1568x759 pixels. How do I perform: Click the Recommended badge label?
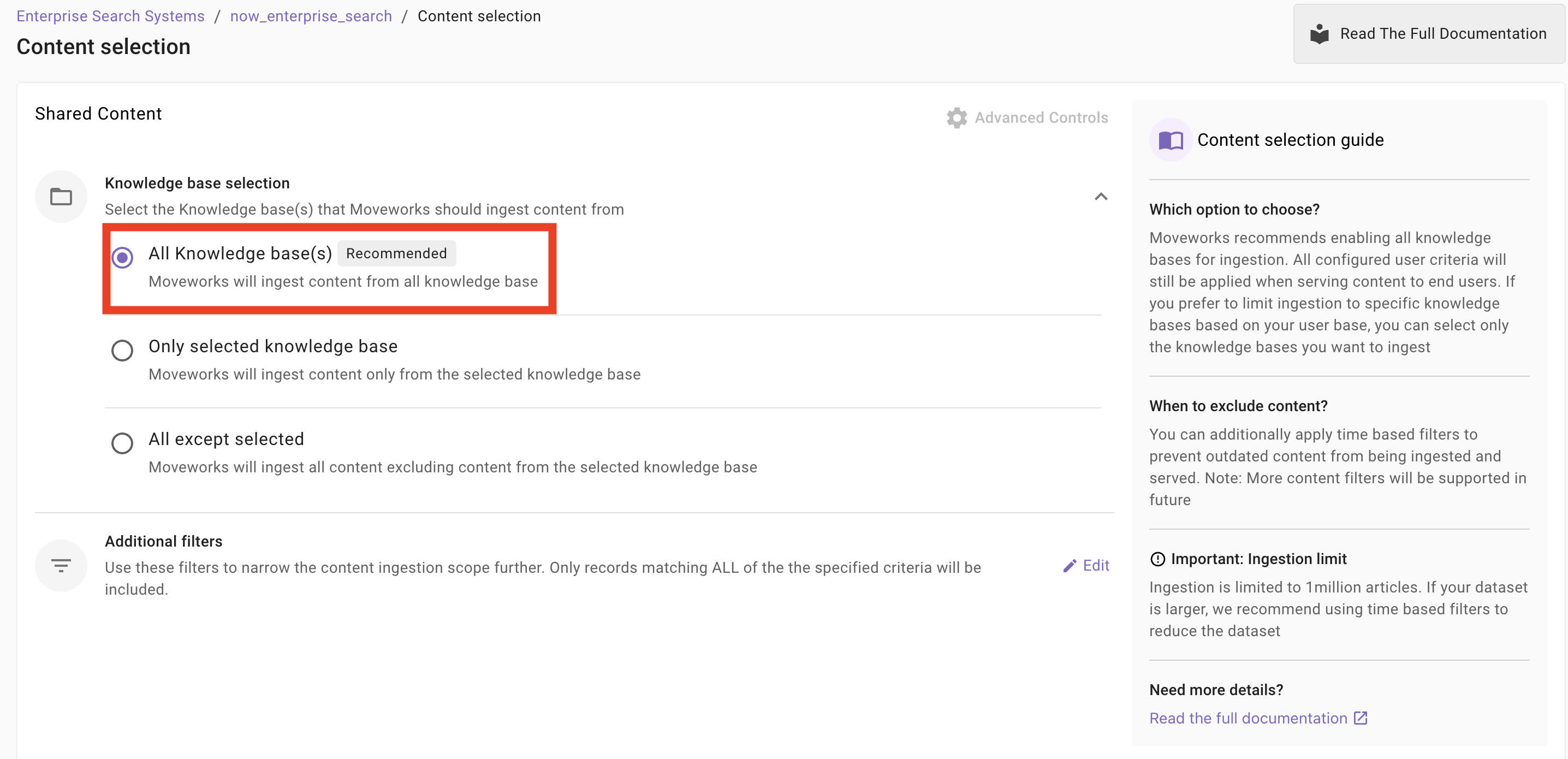coord(396,253)
